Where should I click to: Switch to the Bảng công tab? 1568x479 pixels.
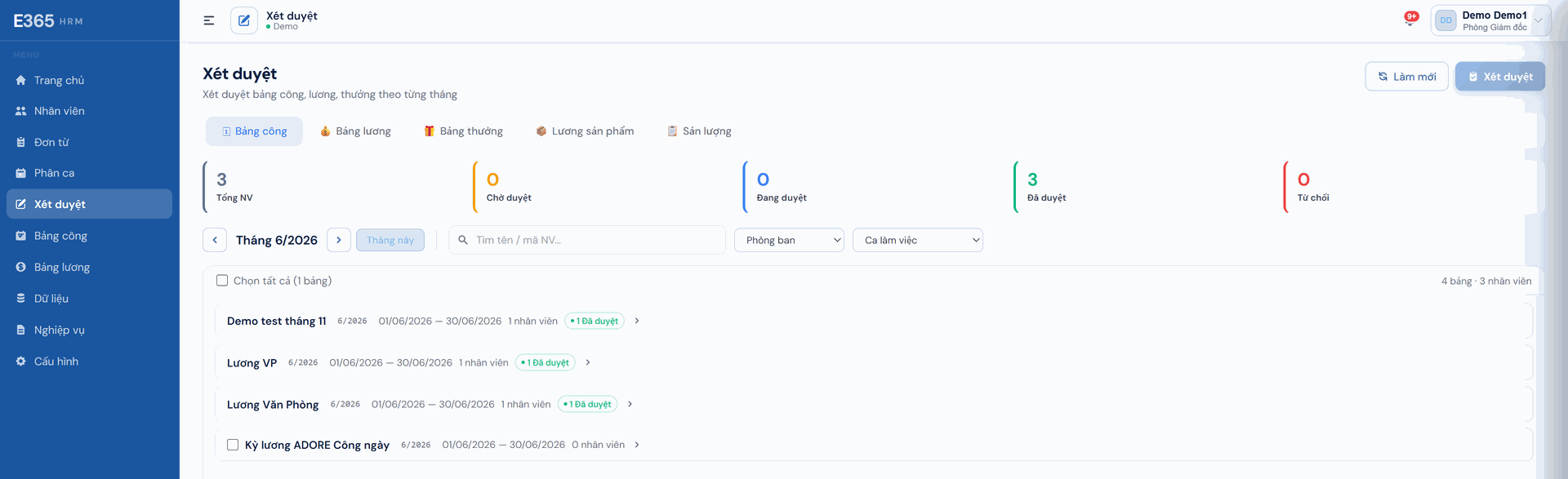[254, 131]
